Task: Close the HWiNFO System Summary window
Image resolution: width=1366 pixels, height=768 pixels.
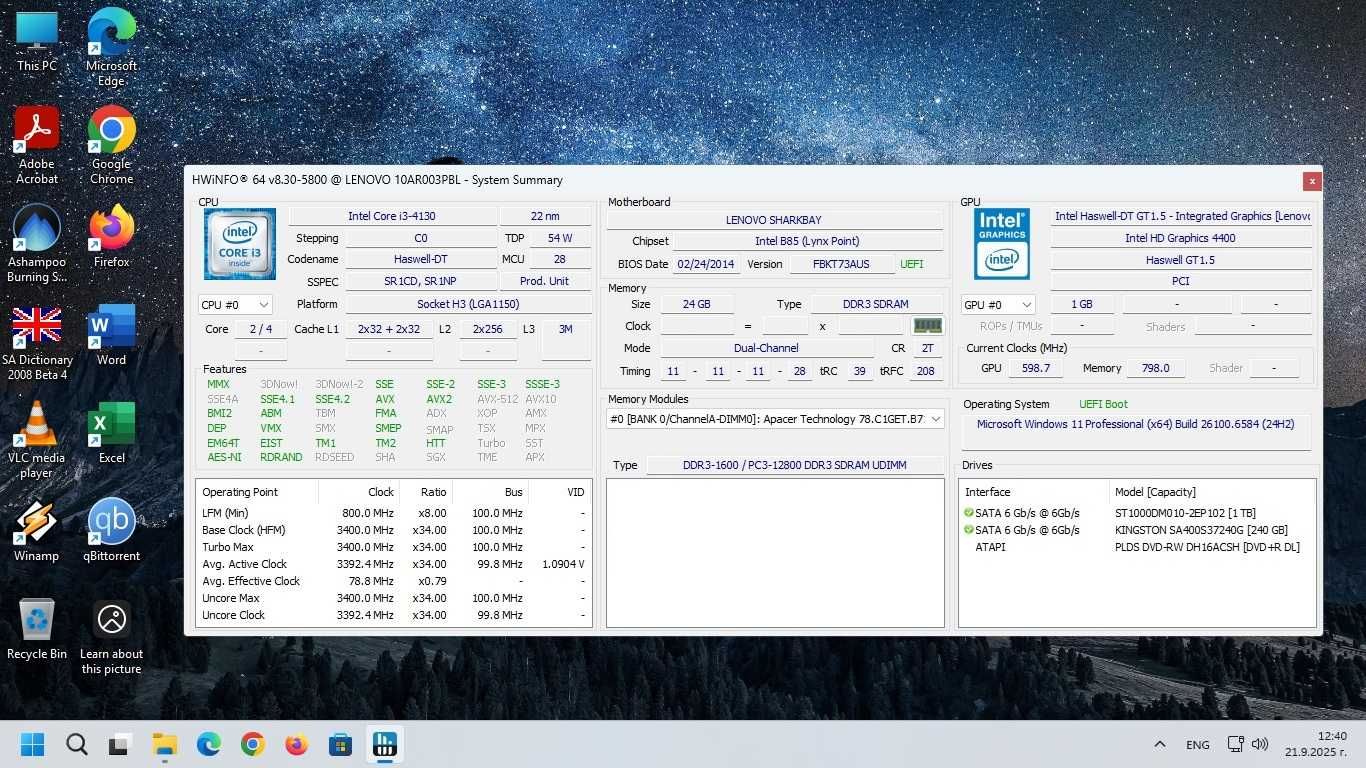Action: coord(1312,181)
